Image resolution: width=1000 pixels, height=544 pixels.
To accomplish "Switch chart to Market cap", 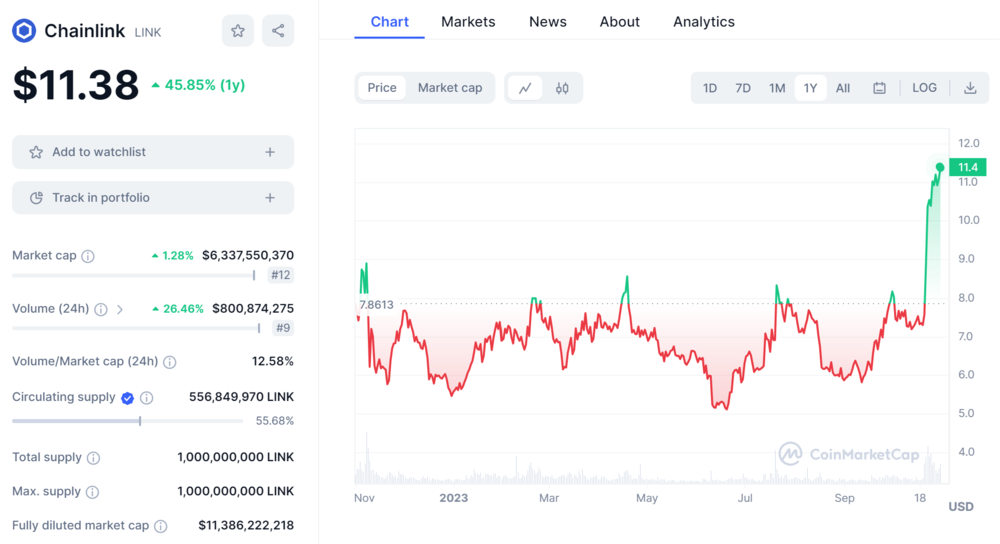I will point(450,88).
